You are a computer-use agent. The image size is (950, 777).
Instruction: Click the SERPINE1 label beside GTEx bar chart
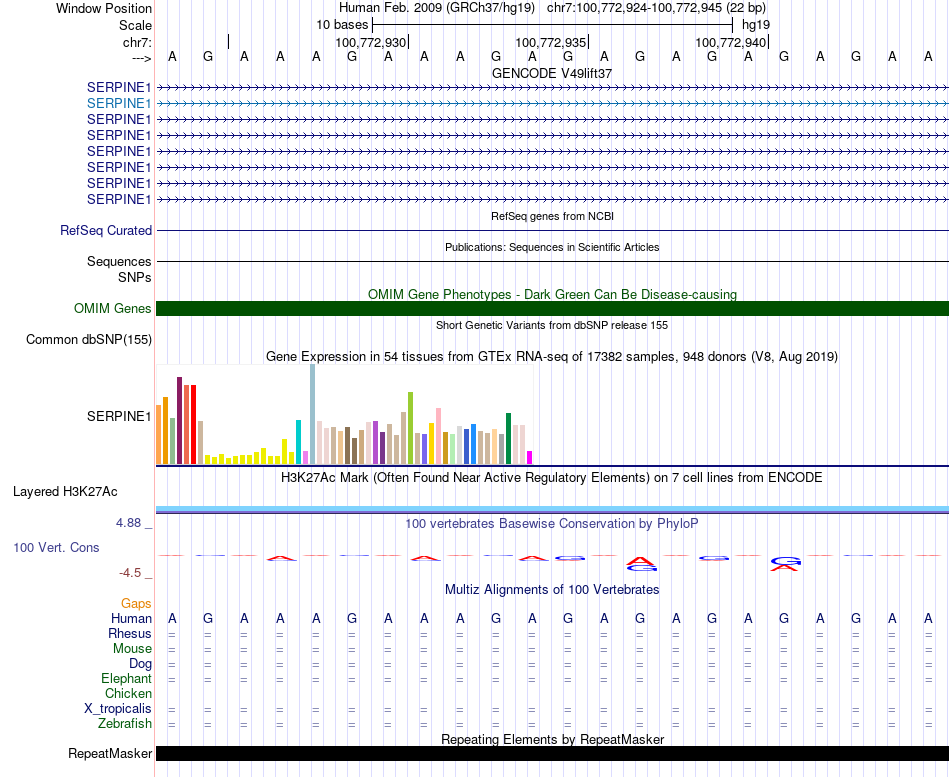[x=119, y=416]
